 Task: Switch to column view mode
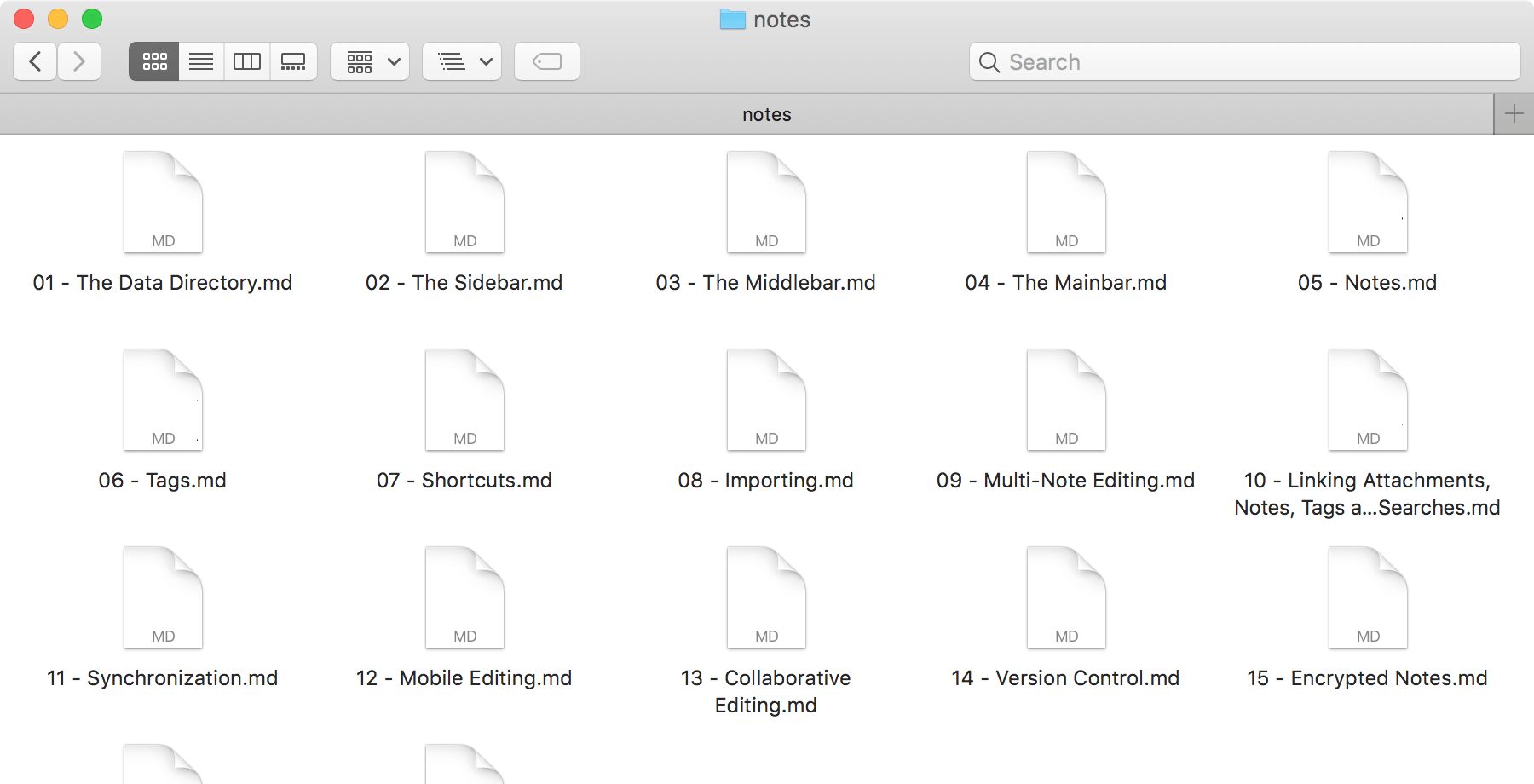pyautogui.click(x=247, y=61)
